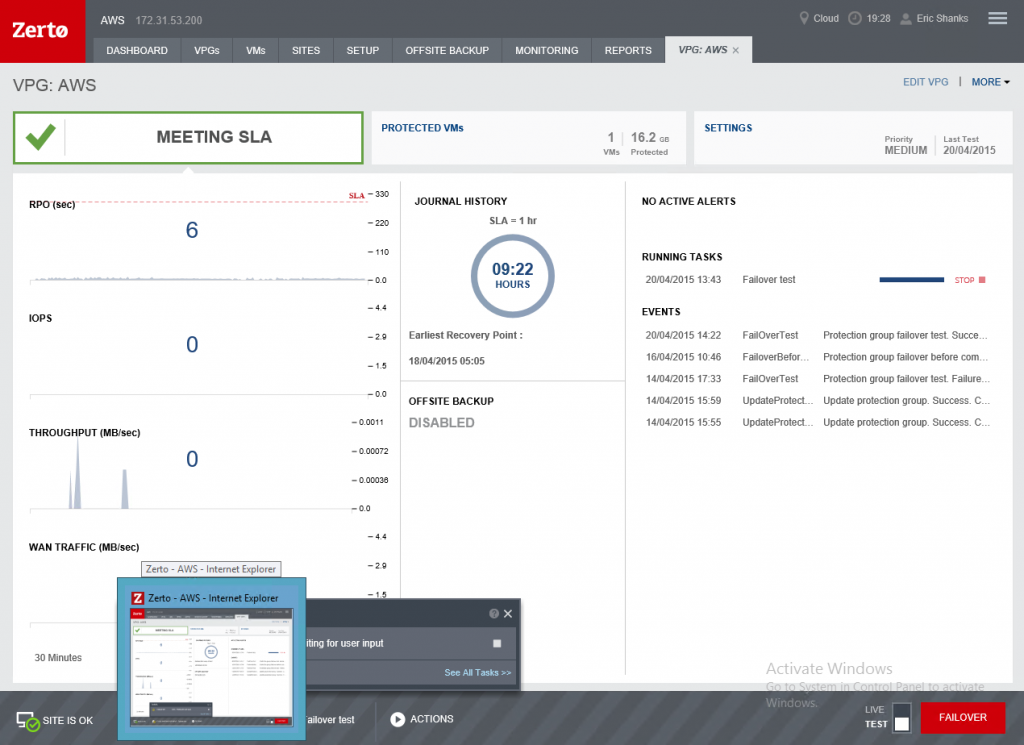Screen dimensions: 1024x745
Task: Open the Dashboard tab
Action: (x=137, y=50)
